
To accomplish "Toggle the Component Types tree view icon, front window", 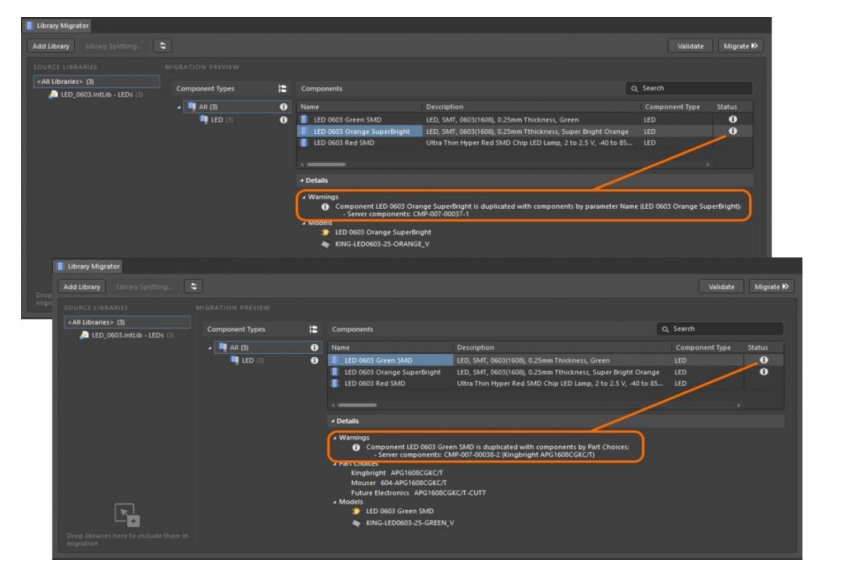I will click(x=313, y=329).
